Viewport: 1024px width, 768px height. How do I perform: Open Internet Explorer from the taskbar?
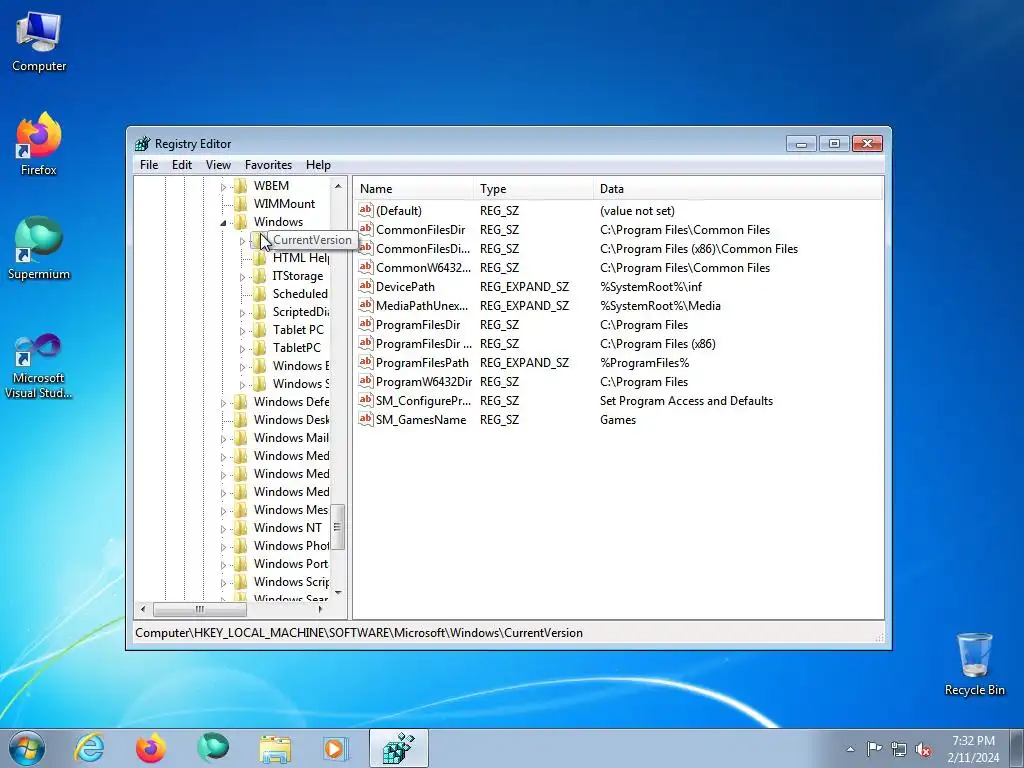pos(89,748)
